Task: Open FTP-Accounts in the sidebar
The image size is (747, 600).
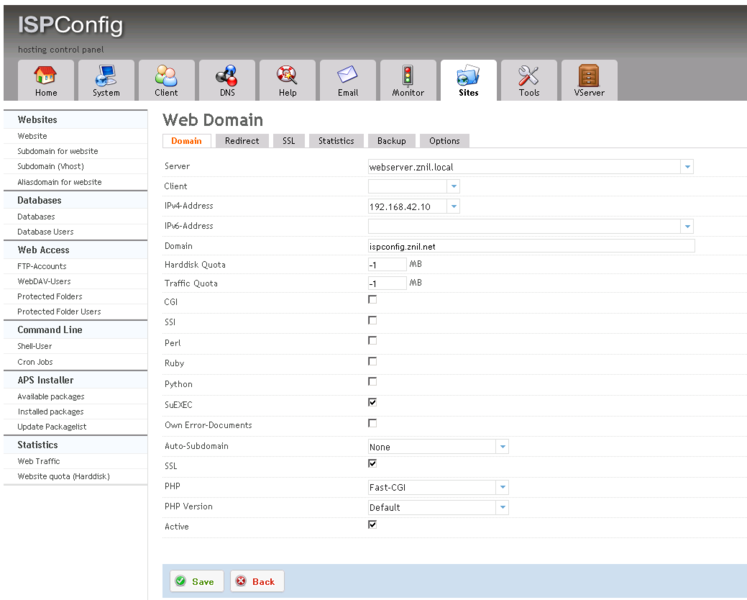Action: pyautogui.click(x=42, y=266)
